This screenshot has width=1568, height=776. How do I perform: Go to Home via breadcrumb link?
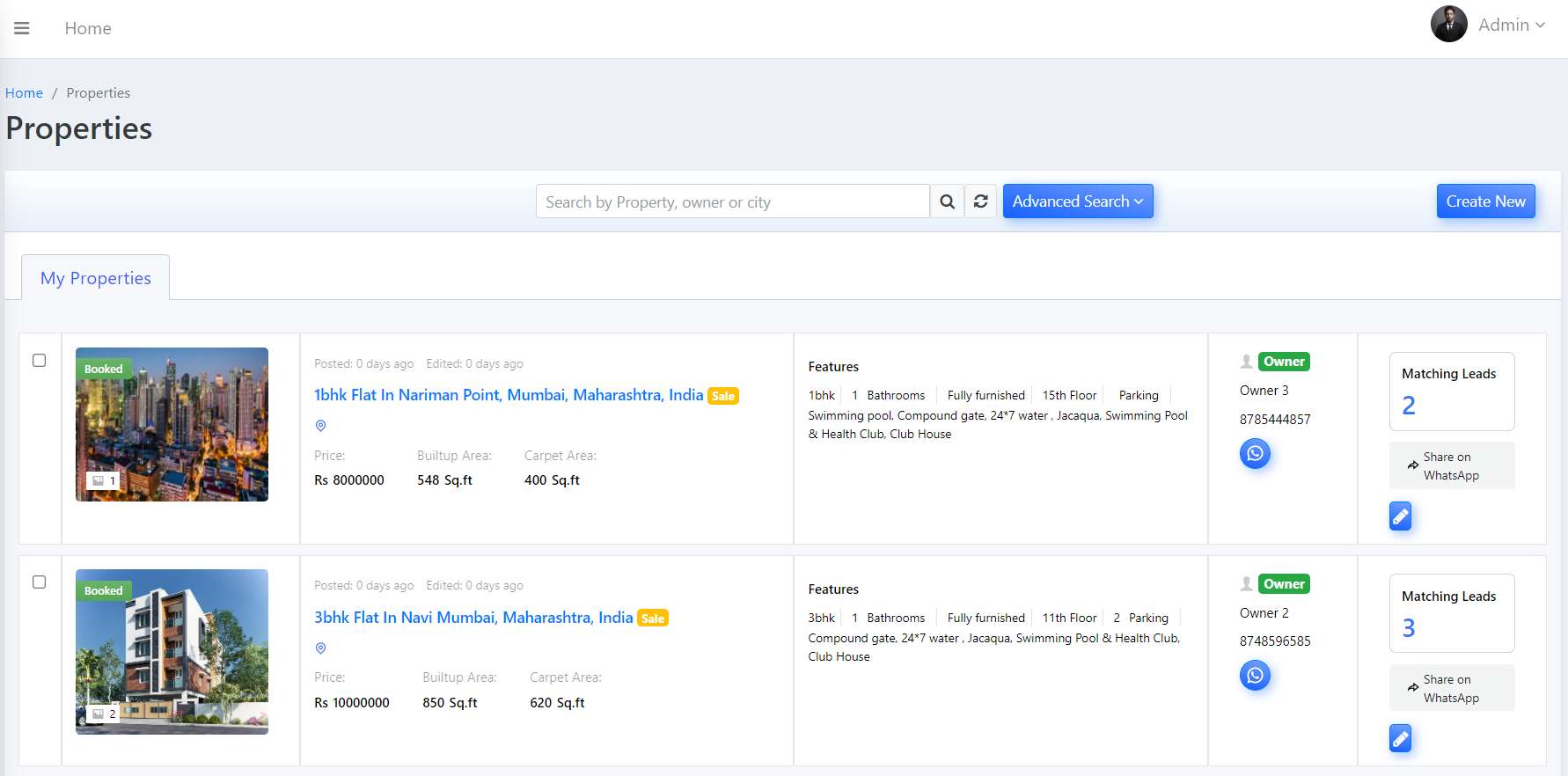pyautogui.click(x=24, y=92)
